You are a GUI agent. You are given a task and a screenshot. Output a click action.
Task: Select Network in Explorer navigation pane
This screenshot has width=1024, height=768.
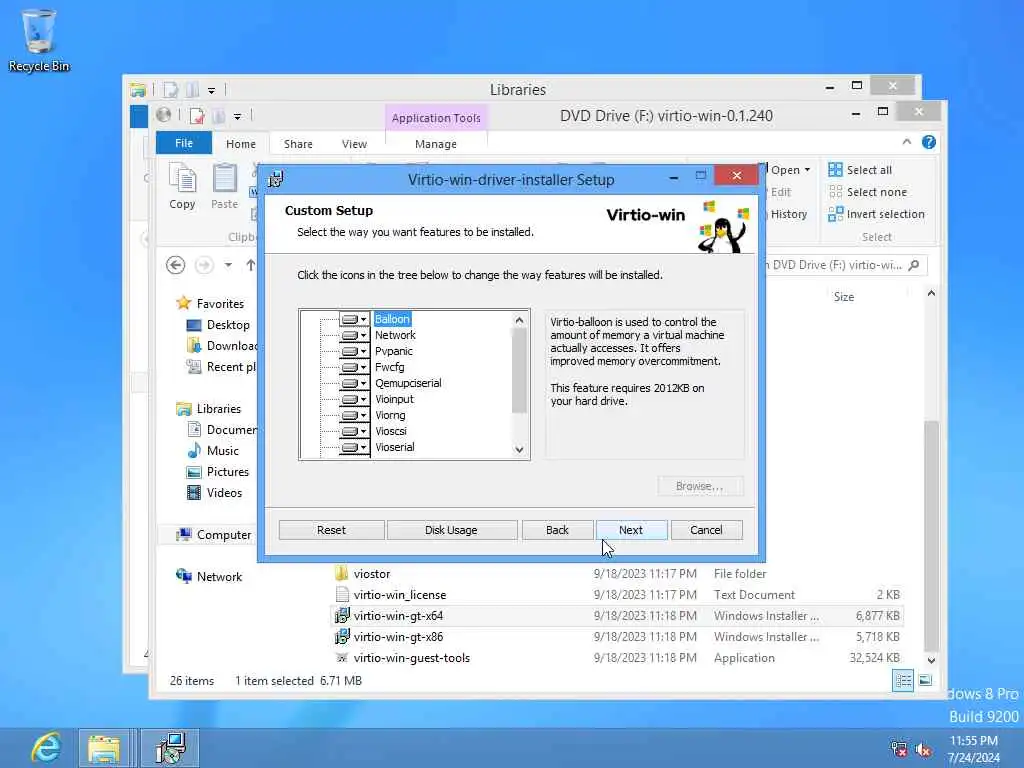(209, 577)
